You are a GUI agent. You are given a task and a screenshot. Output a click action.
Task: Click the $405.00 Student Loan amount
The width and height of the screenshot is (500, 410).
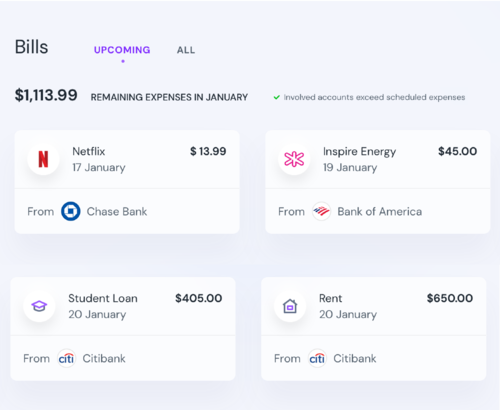tap(199, 298)
